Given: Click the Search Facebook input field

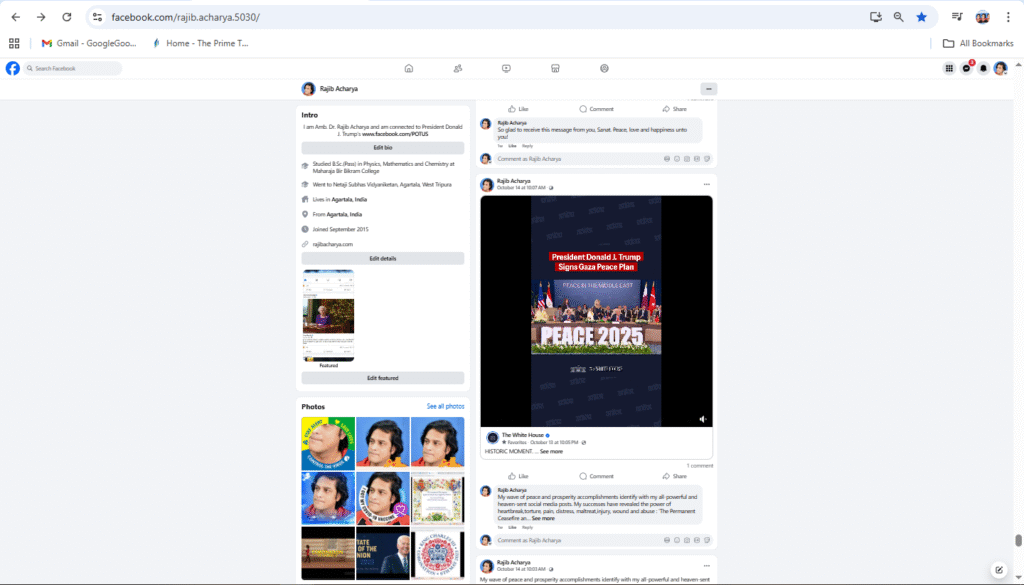Looking at the screenshot, I should coord(75,68).
